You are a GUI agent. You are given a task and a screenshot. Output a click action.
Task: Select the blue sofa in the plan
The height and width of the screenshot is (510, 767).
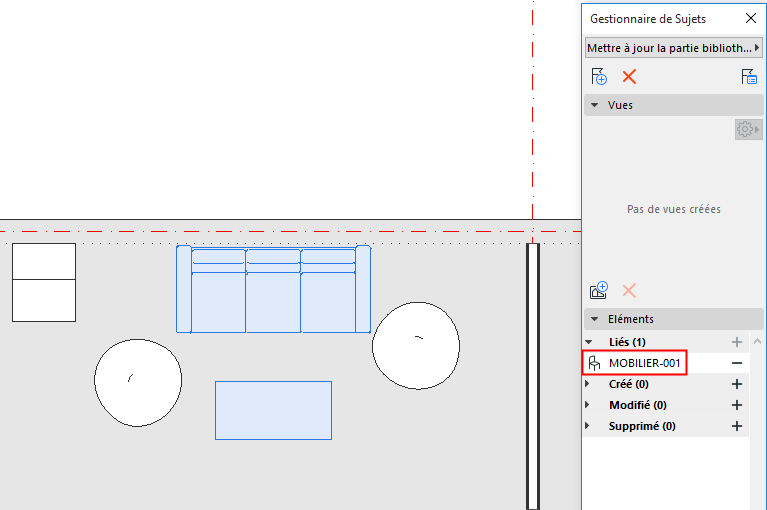273,300
